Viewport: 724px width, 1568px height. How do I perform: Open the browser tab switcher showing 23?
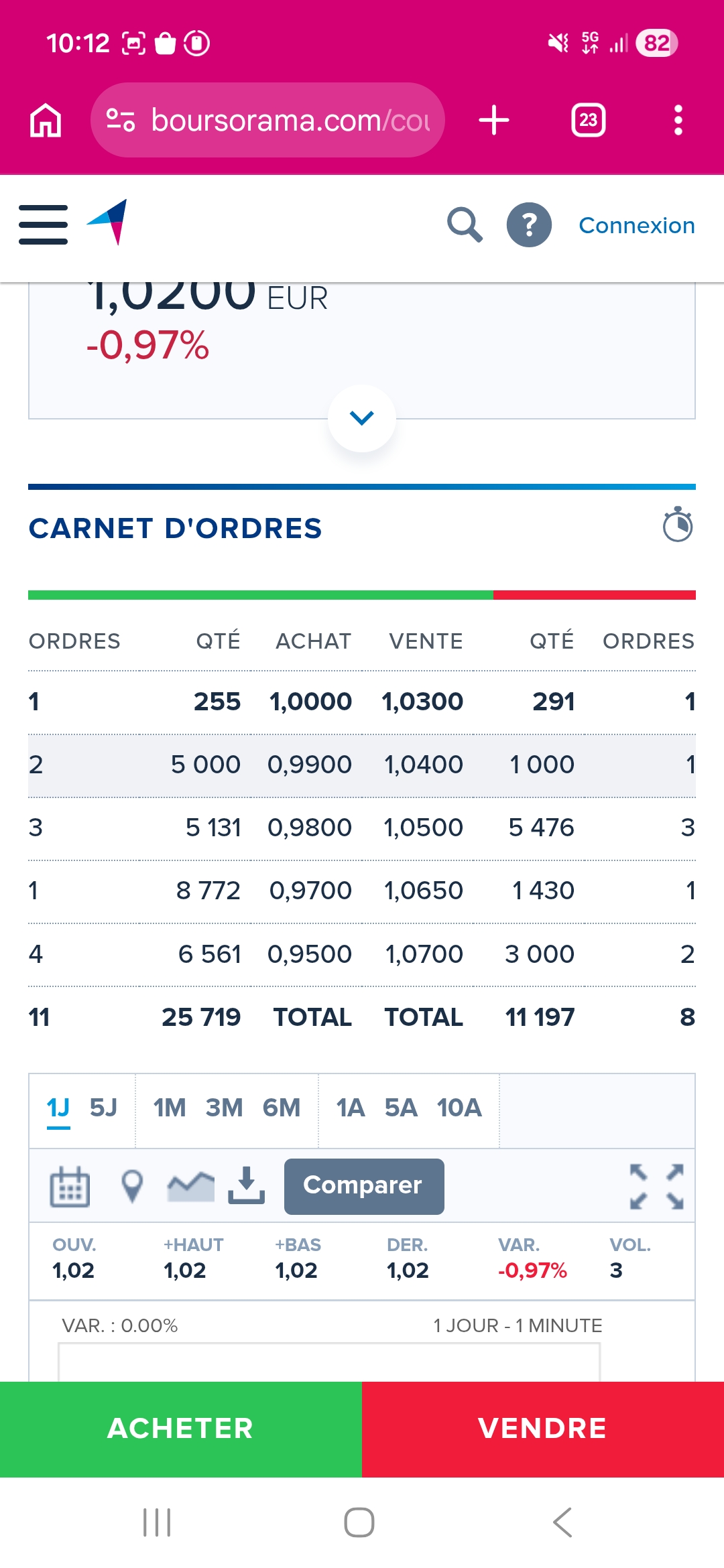tap(589, 120)
